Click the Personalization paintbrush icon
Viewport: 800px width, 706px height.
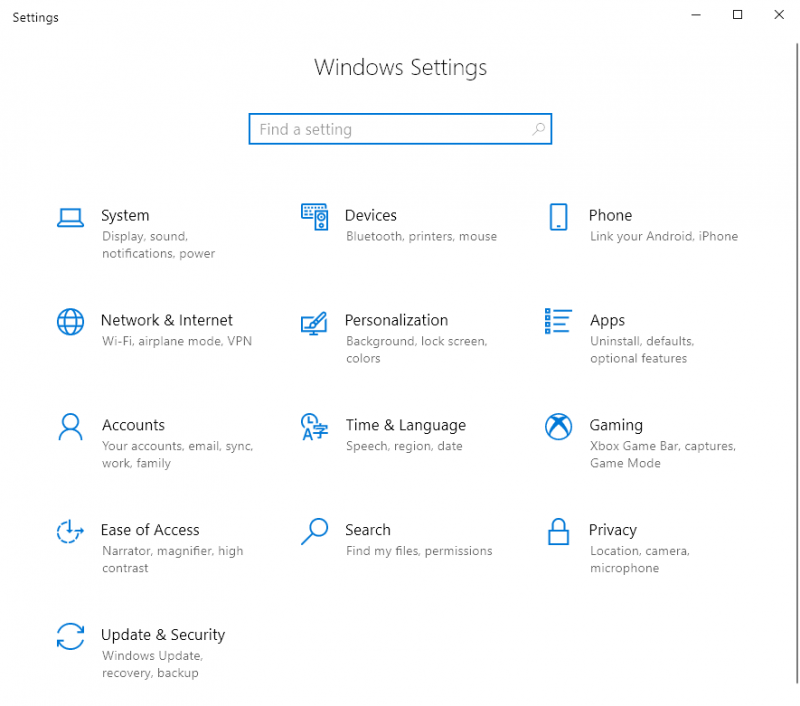click(x=314, y=323)
